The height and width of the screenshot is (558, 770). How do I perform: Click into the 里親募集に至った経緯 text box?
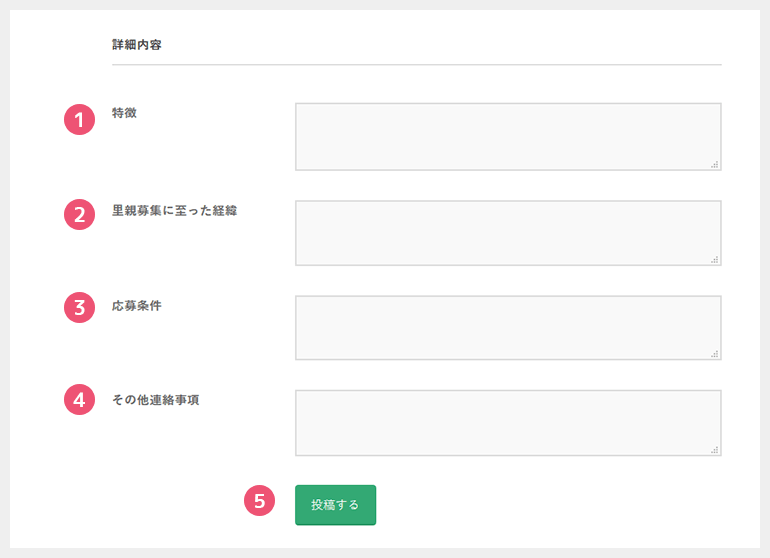pyautogui.click(x=507, y=232)
